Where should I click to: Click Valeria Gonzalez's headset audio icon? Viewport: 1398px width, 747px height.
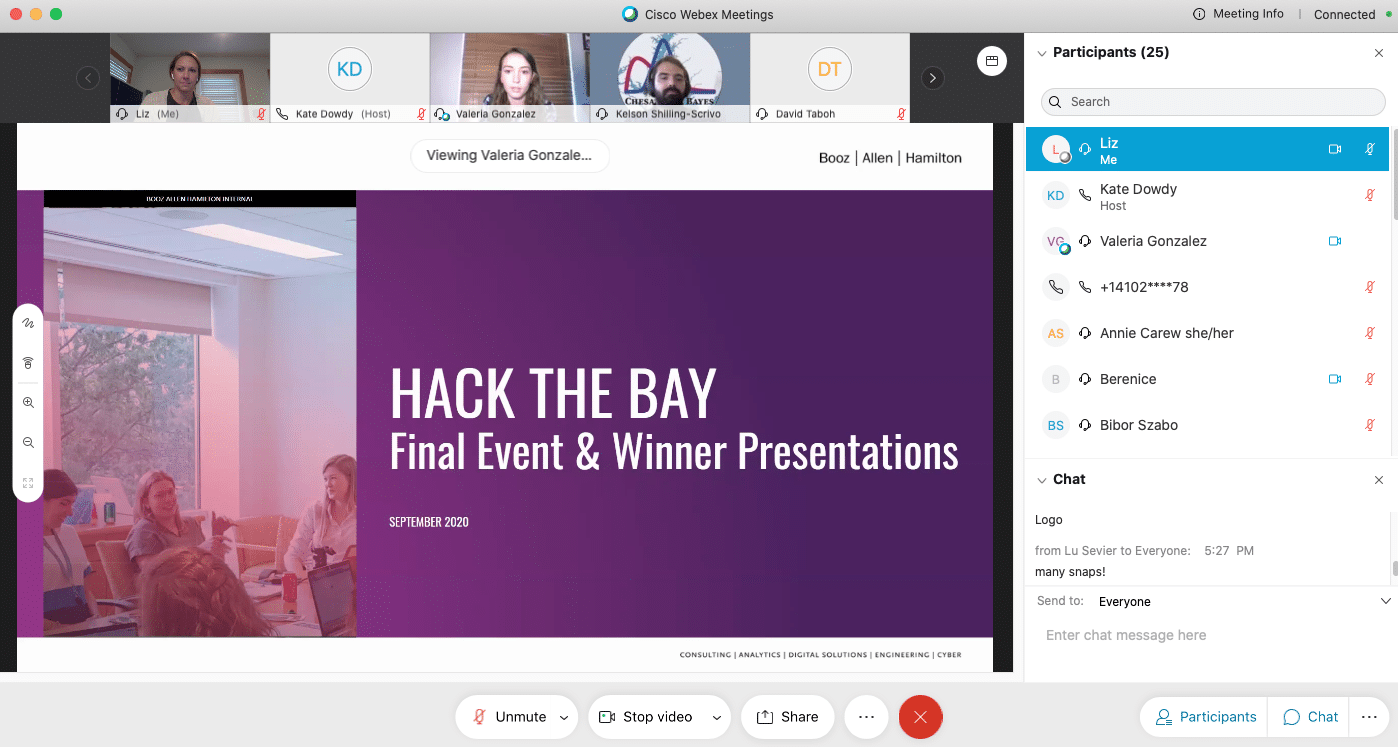click(1085, 241)
